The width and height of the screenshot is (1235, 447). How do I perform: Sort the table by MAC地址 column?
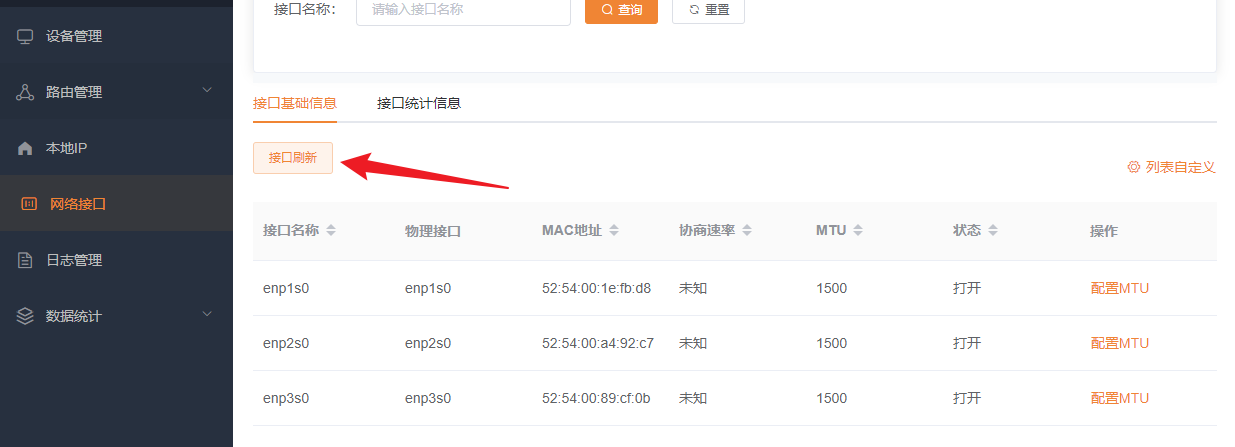click(x=614, y=231)
